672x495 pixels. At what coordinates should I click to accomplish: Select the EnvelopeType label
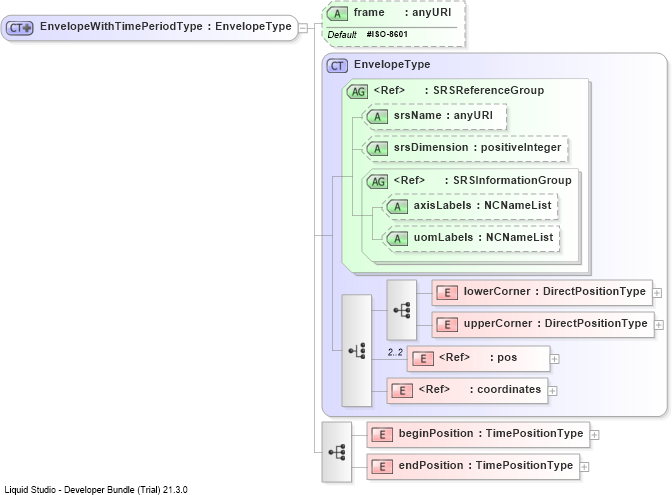[392, 64]
